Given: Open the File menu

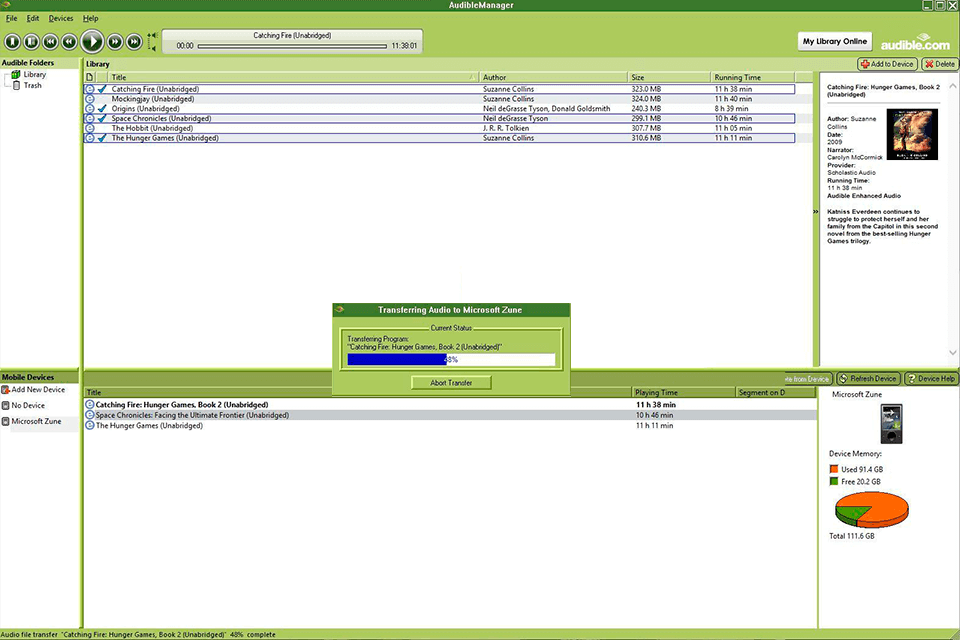Looking at the screenshot, I should [x=12, y=18].
